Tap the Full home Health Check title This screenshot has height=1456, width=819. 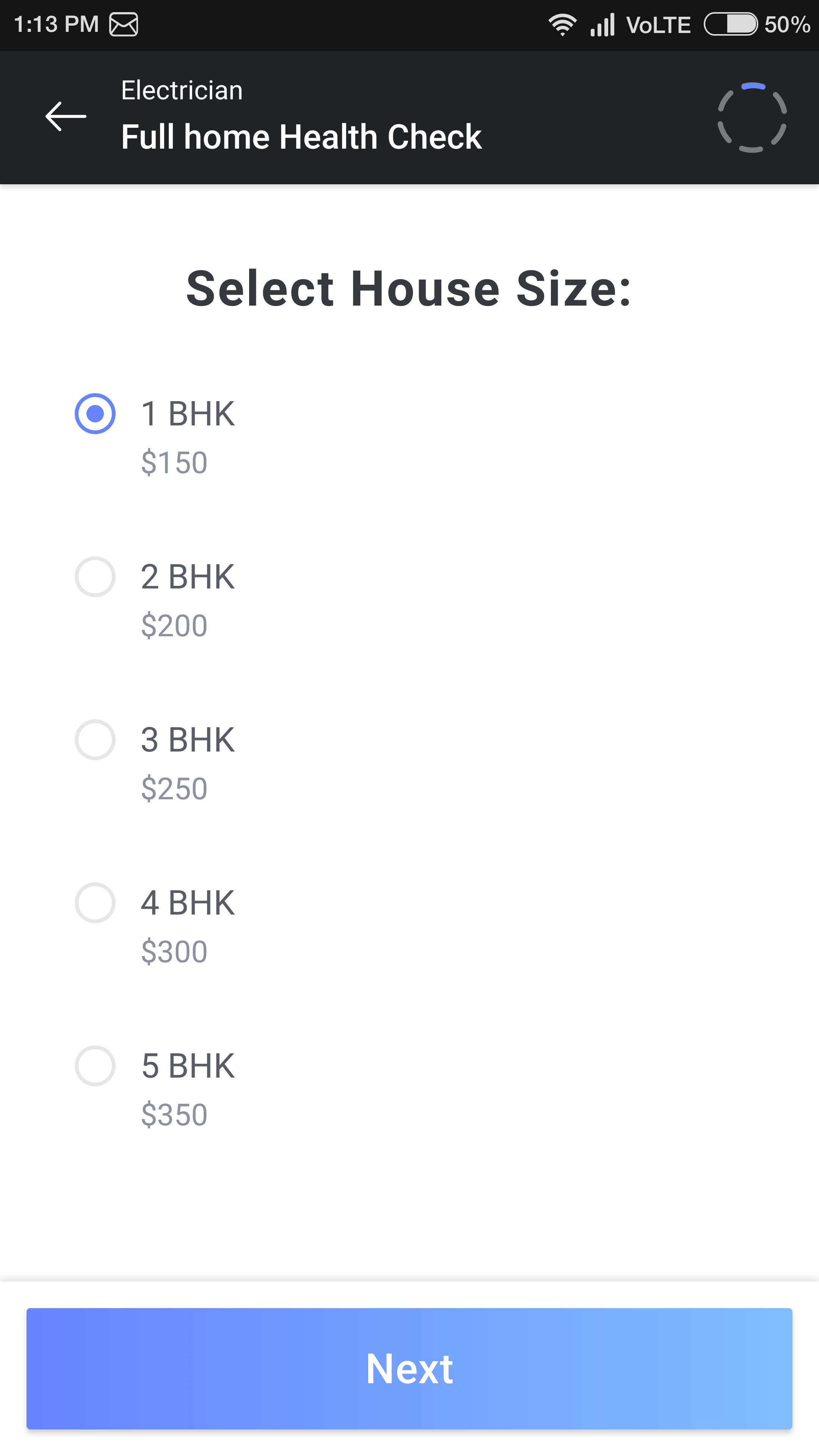coord(301,137)
